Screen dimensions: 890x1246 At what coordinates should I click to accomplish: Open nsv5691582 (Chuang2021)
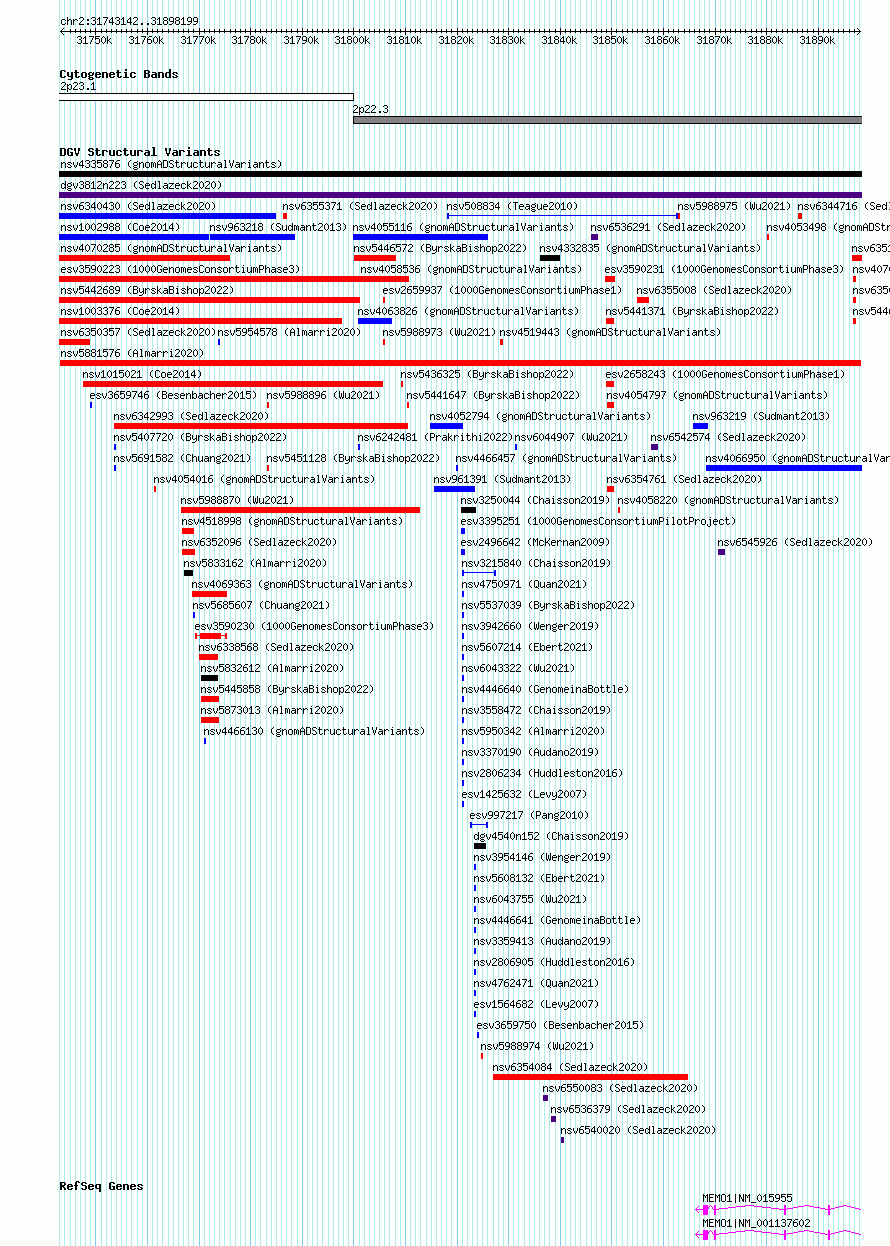pos(182,458)
